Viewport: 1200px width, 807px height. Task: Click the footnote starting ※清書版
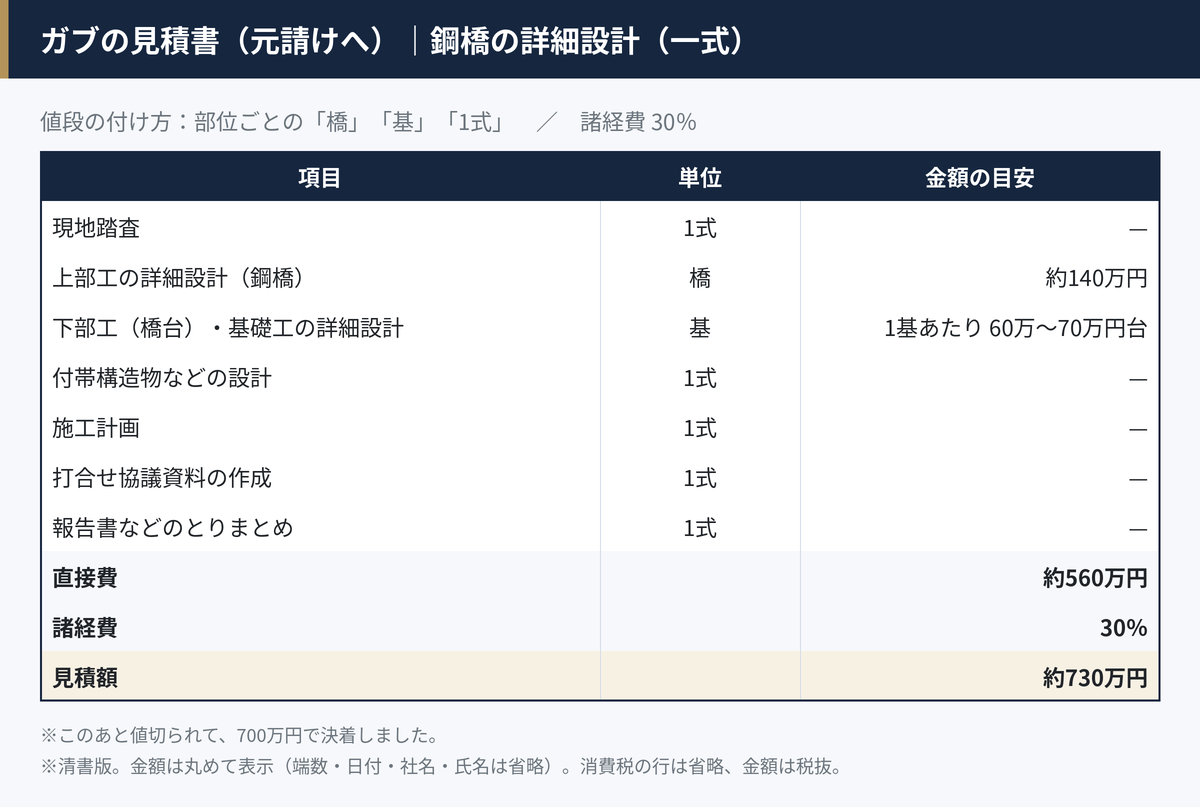pyautogui.click(x=441, y=767)
